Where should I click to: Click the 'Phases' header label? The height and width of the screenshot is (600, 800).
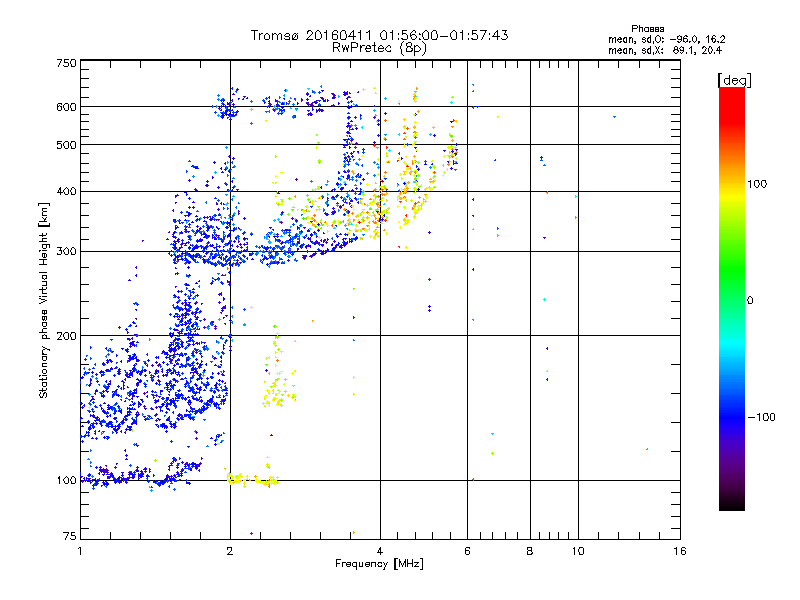pos(647,29)
